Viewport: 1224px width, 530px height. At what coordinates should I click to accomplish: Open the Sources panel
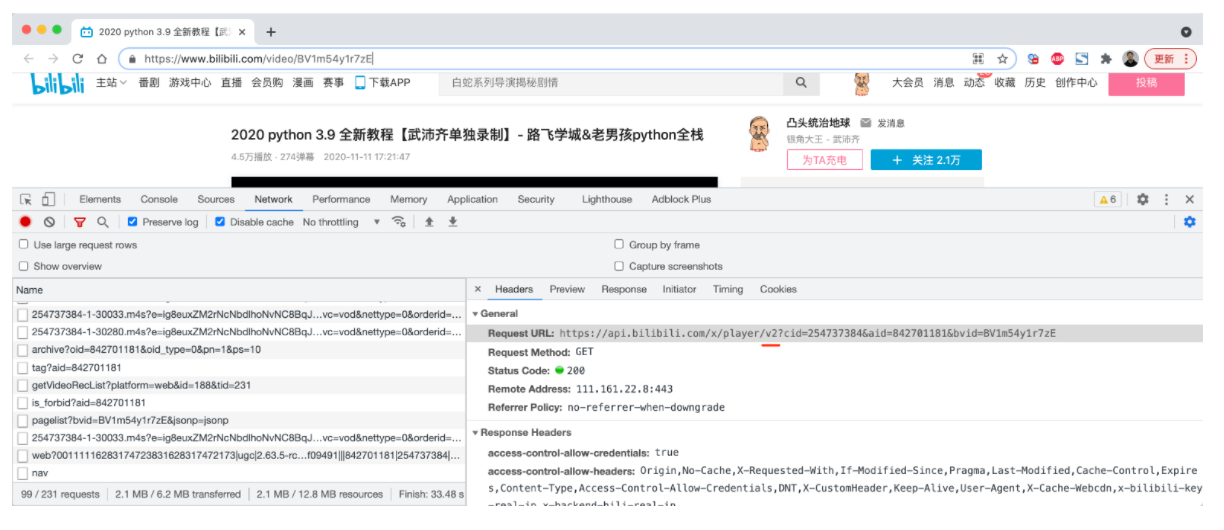(x=216, y=199)
